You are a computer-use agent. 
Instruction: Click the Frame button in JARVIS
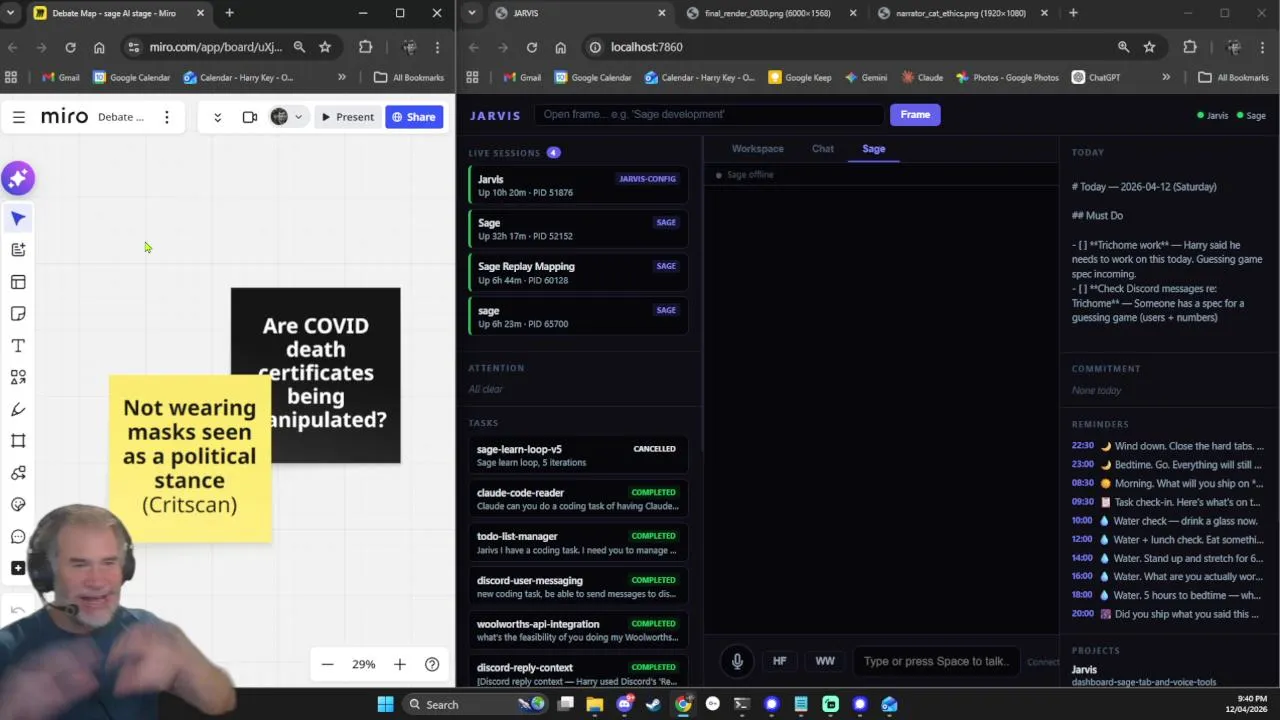(915, 114)
